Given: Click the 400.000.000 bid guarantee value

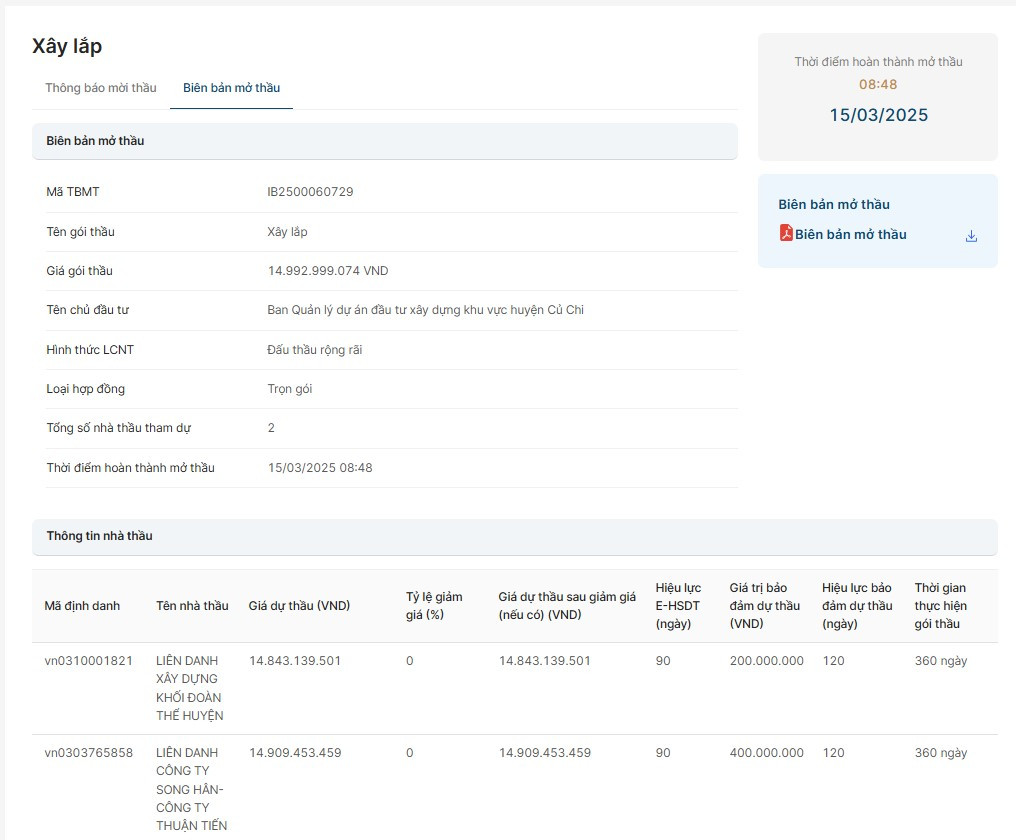Looking at the screenshot, I should coord(766,753).
